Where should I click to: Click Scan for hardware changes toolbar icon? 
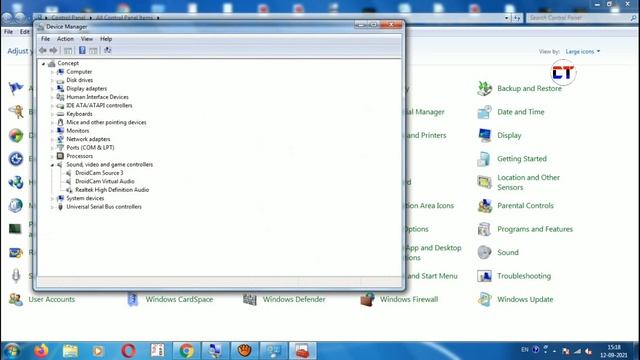107,50
